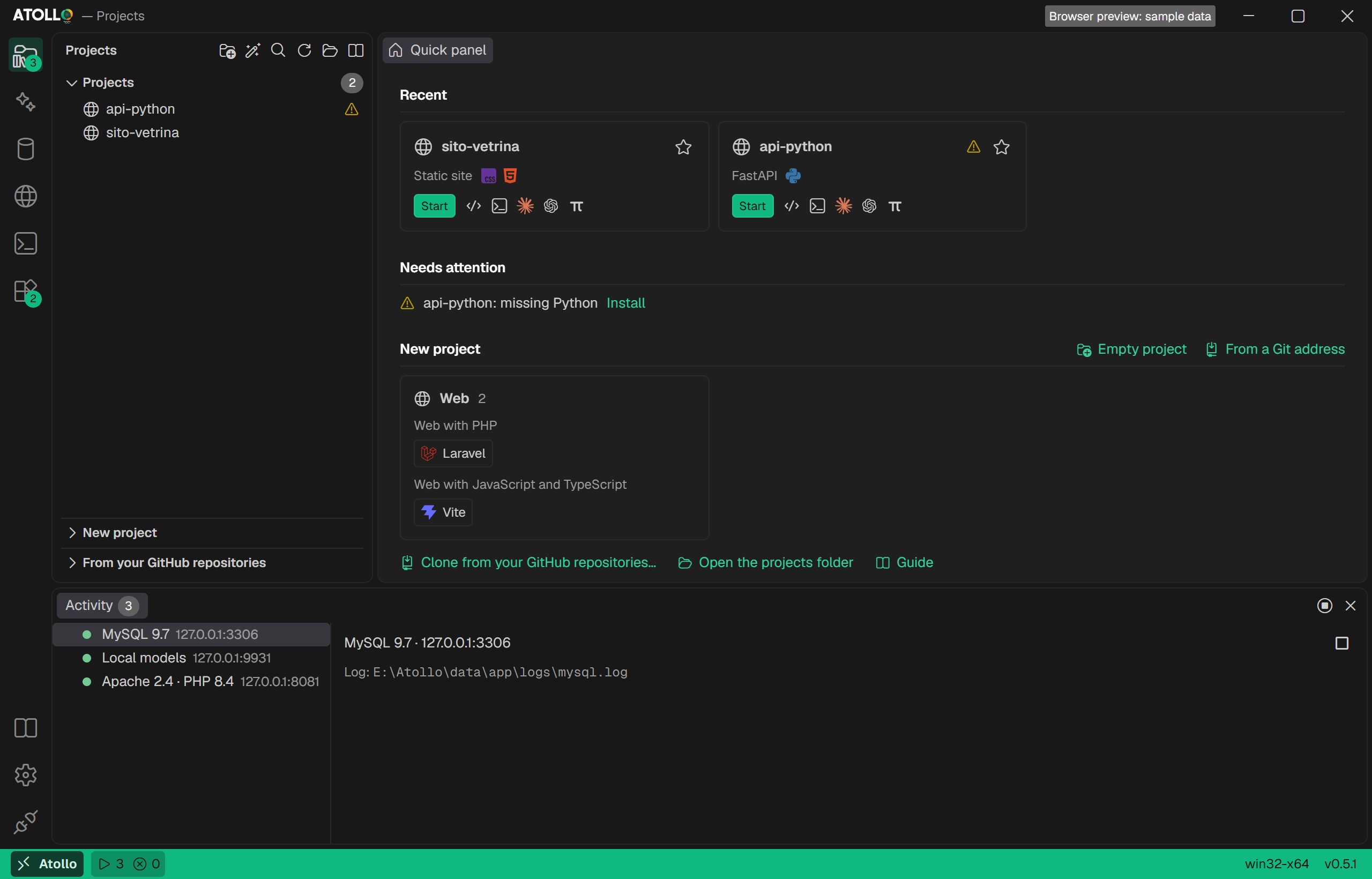Favorite sito-vetrina with the star

[x=683, y=147]
